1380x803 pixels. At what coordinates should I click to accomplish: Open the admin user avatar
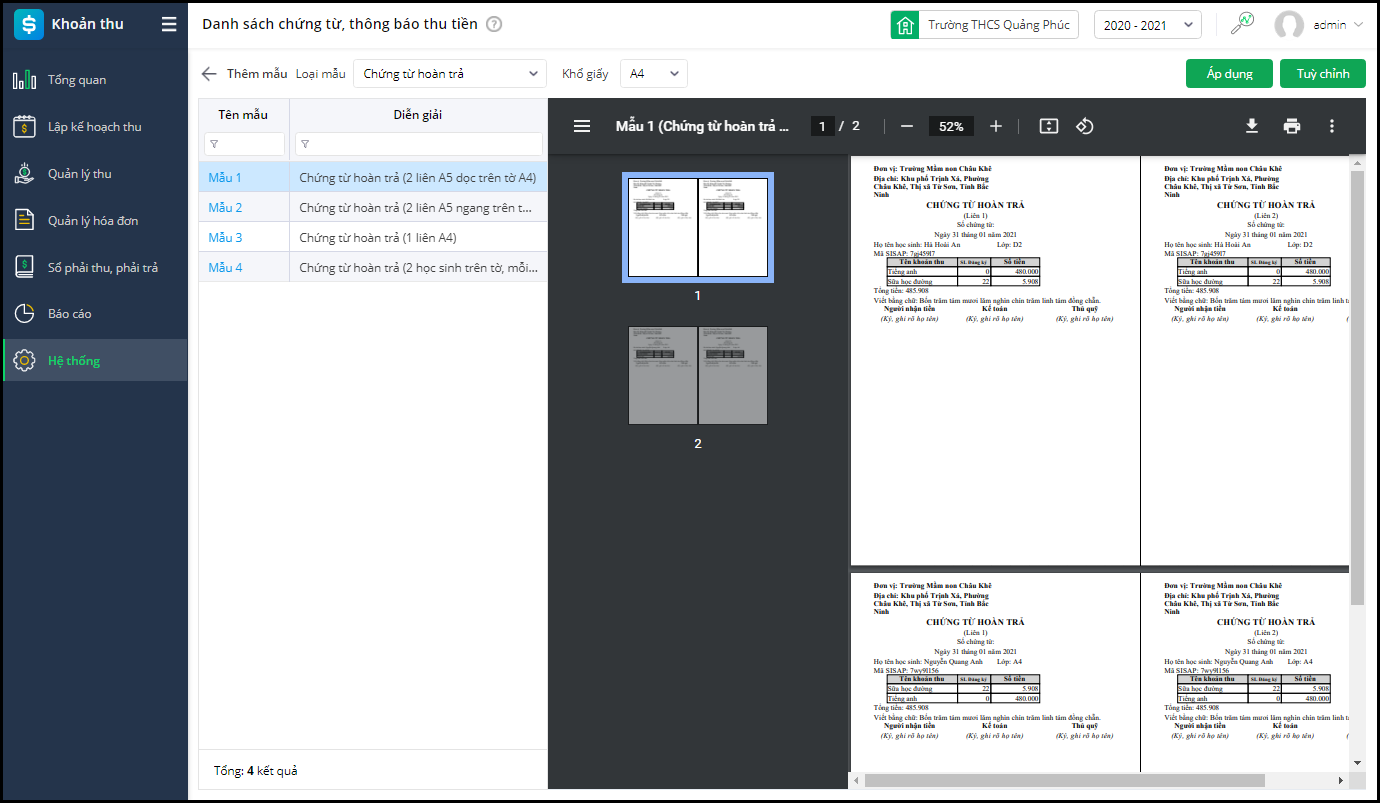(1289, 25)
